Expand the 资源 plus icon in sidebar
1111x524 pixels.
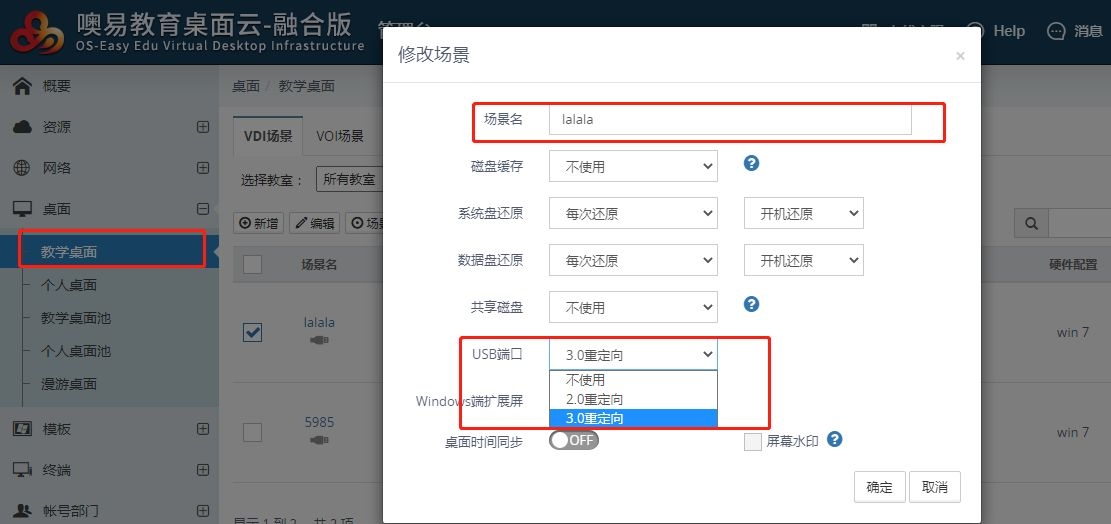point(203,127)
